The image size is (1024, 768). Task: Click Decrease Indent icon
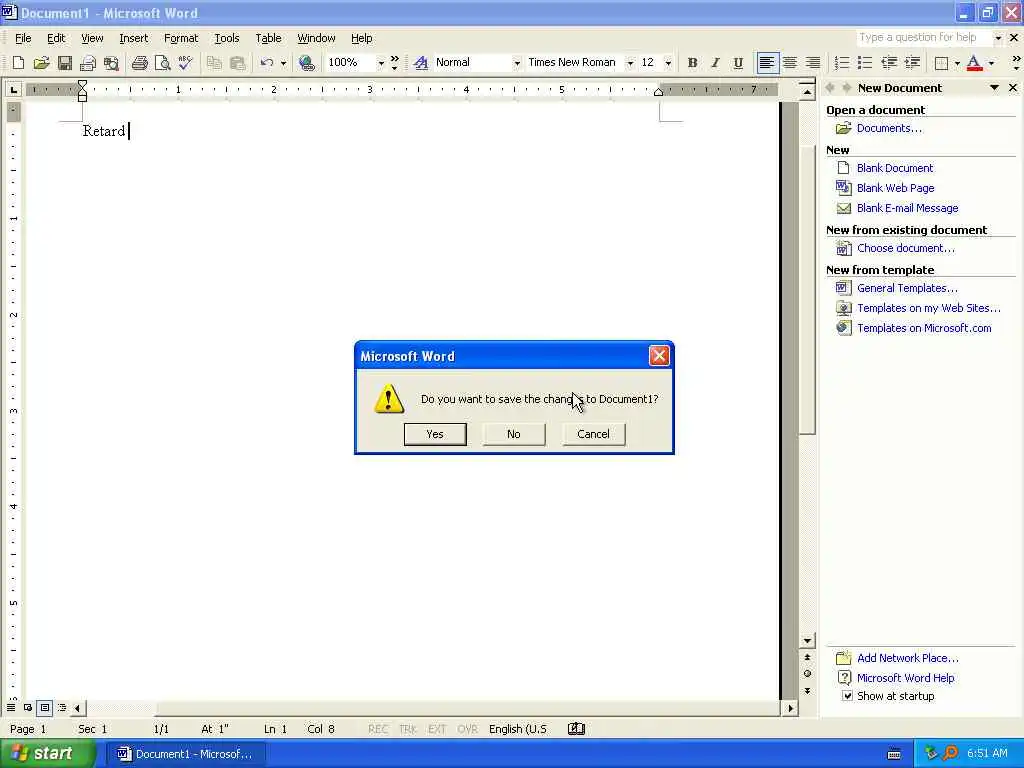889,63
